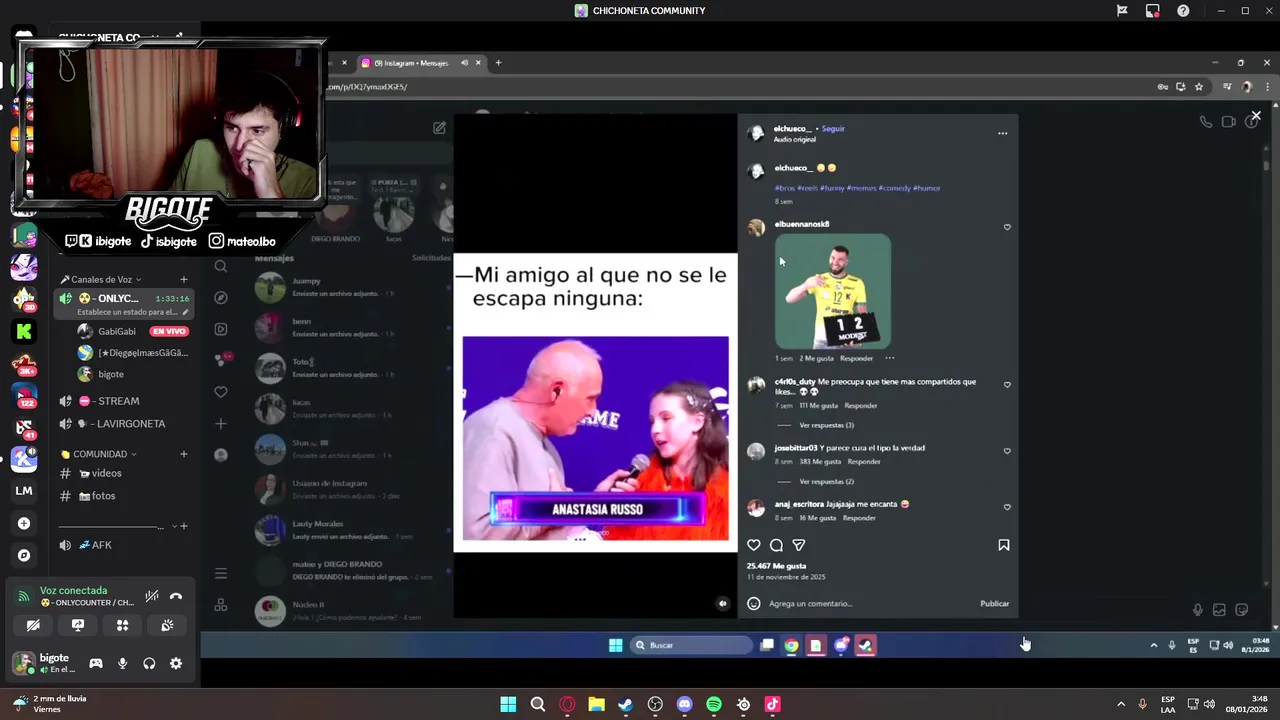Add a server in Discord sidebar

(24, 523)
